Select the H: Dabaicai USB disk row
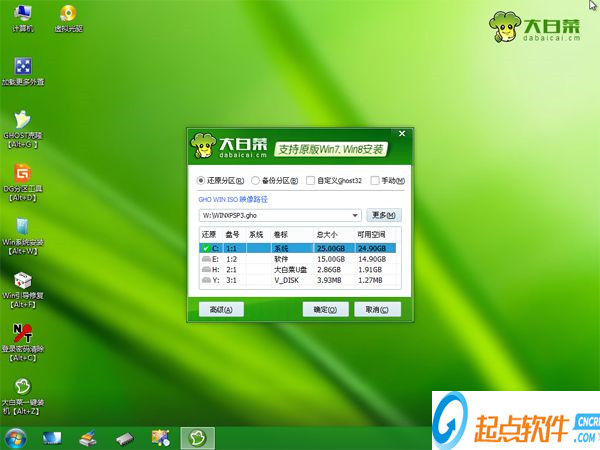The width and height of the screenshot is (600, 450). click(x=298, y=270)
